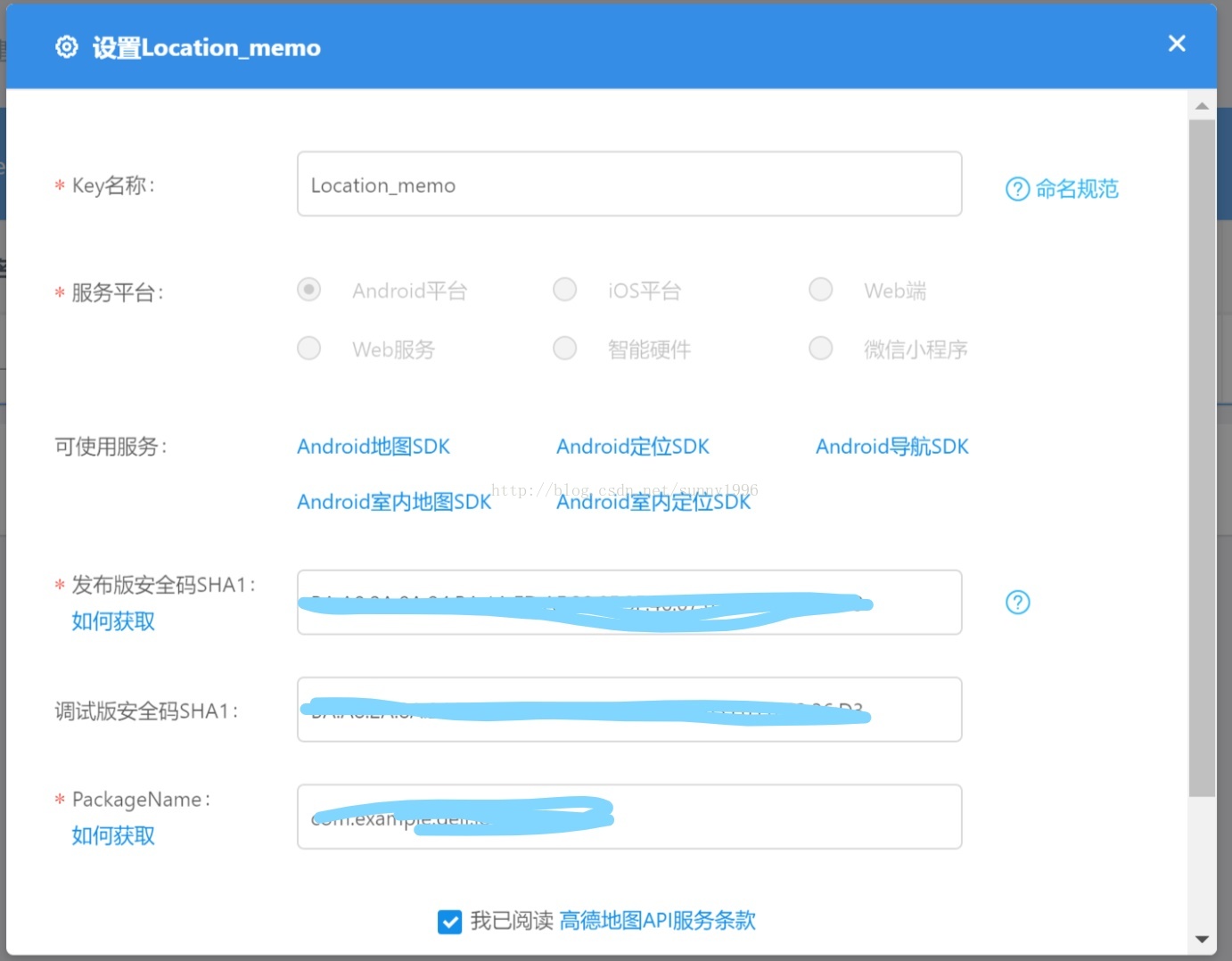The width and height of the screenshot is (1232, 961).
Task: Choose the iOS平台 radio option
Action: tap(565, 290)
